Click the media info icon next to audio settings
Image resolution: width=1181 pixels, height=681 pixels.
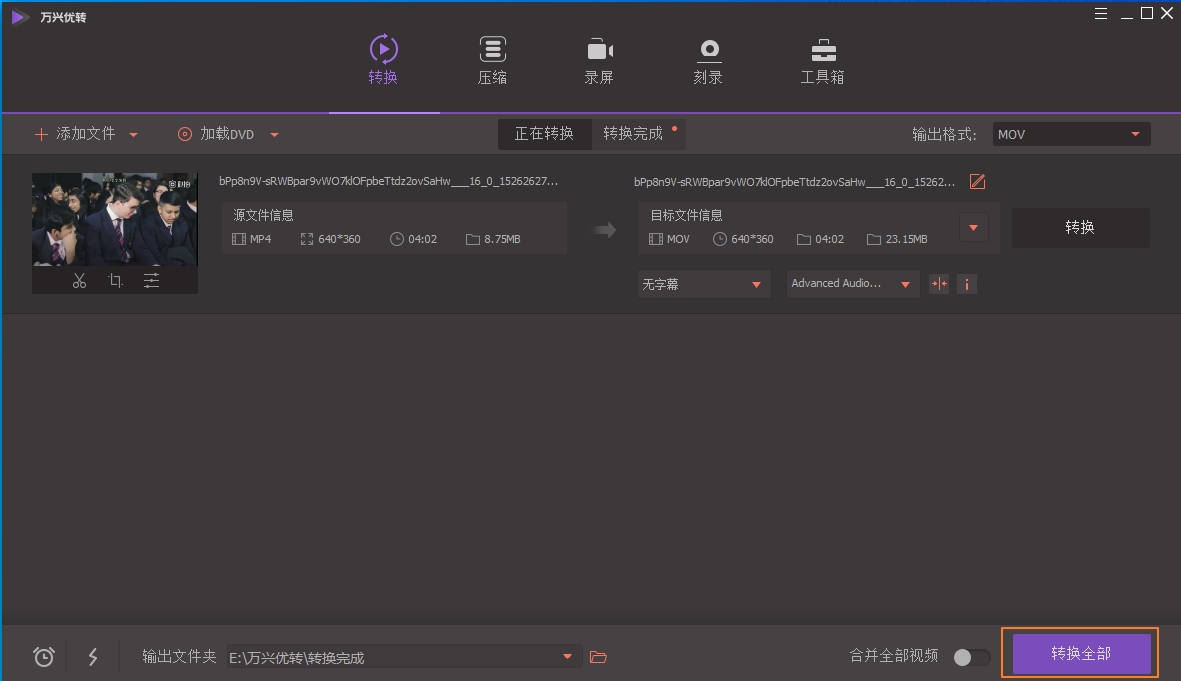click(x=966, y=284)
